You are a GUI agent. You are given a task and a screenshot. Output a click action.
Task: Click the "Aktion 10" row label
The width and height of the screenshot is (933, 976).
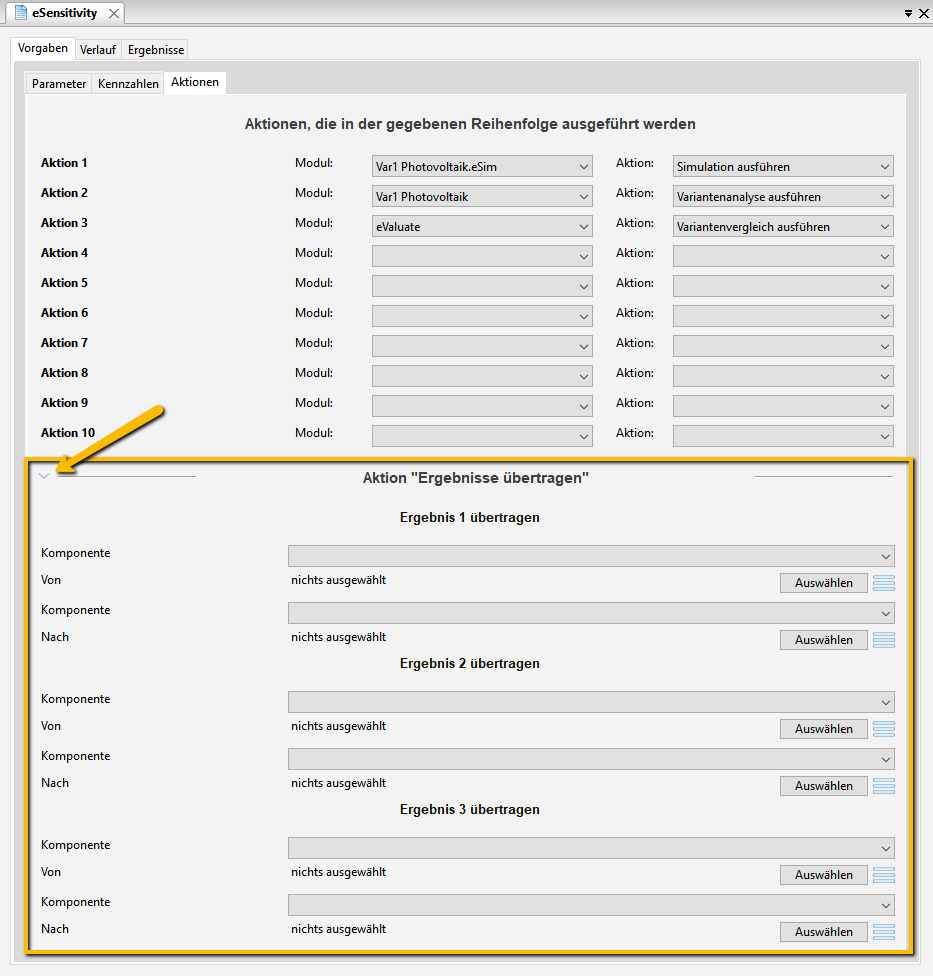pyautogui.click(x=68, y=433)
